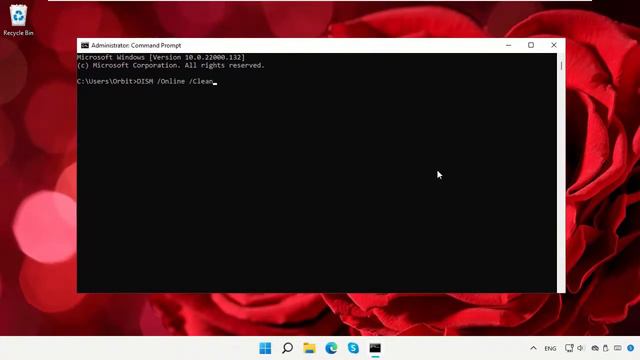
Task: Close the Command Prompt window
Action: coord(554,45)
